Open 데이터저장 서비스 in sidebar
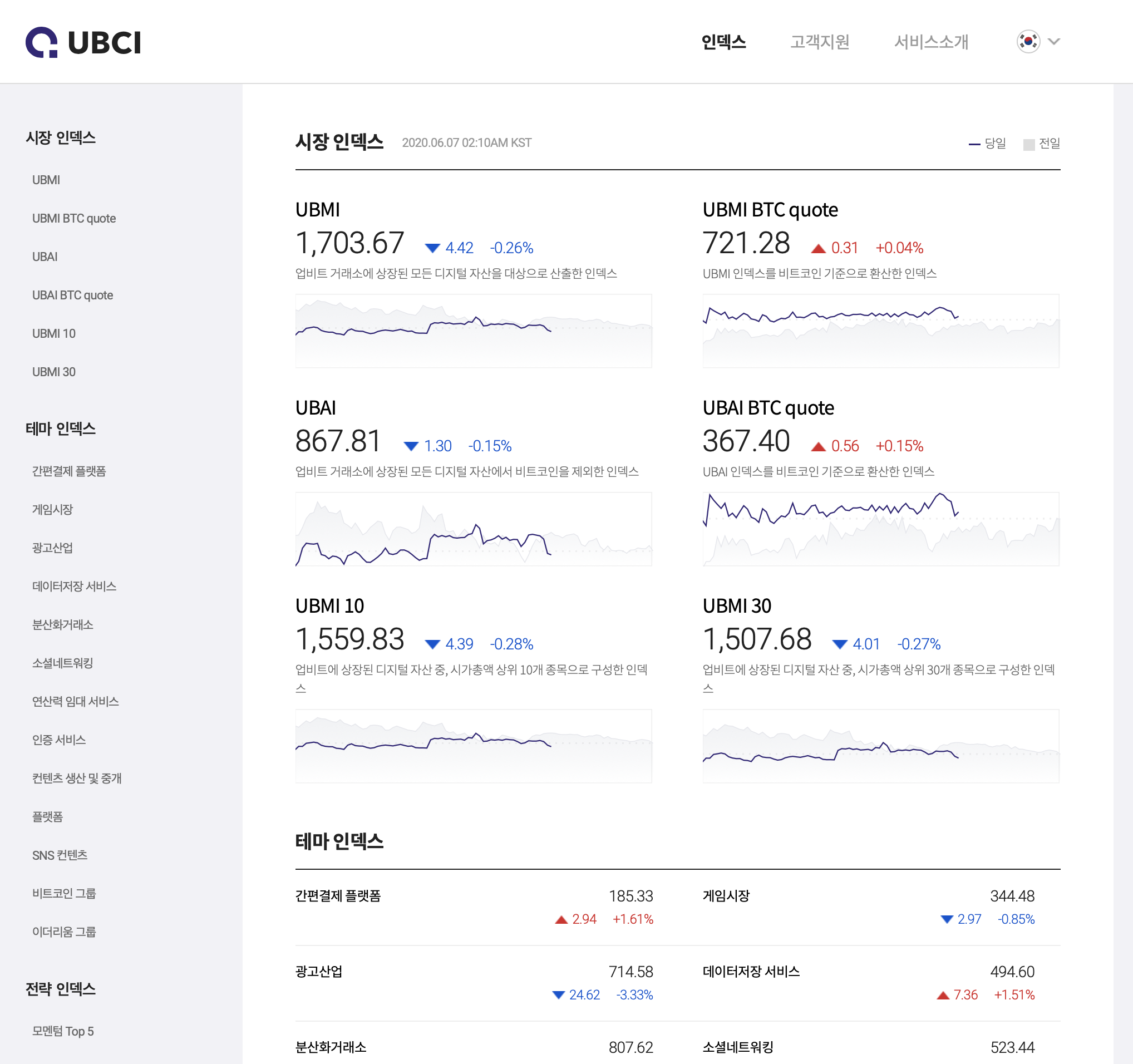The width and height of the screenshot is (1133, 1064). coord(74,587)
